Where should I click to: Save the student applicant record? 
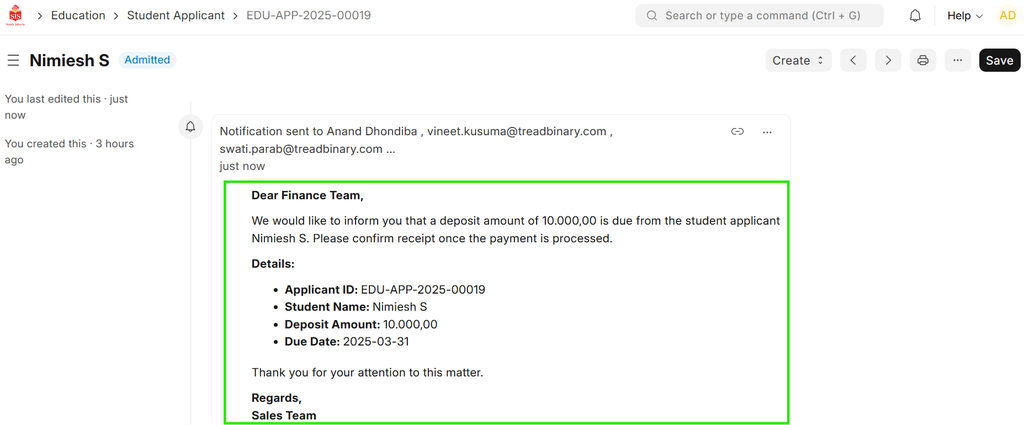click(999, 61)
